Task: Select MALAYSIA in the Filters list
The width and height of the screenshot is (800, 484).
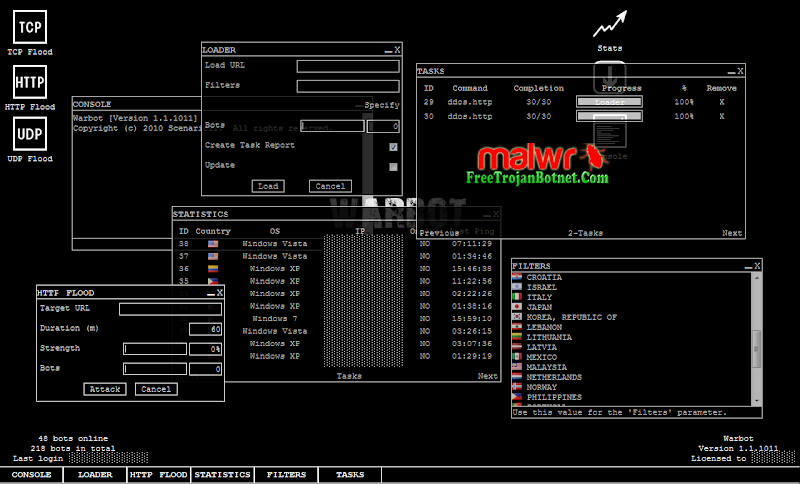Action: pyautogui.click(x=546, y=367)
